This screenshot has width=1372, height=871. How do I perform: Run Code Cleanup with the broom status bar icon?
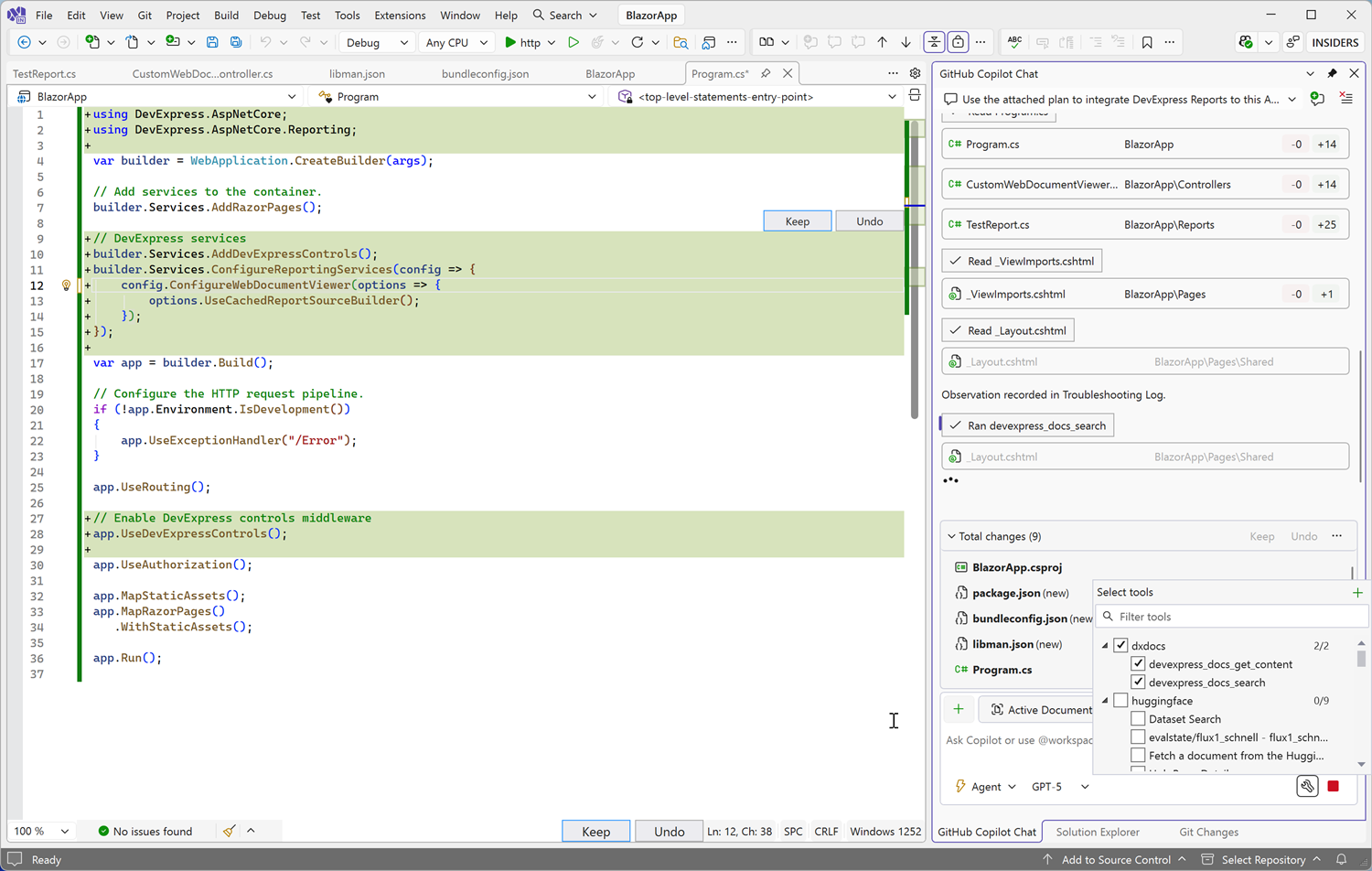(228, 831)
